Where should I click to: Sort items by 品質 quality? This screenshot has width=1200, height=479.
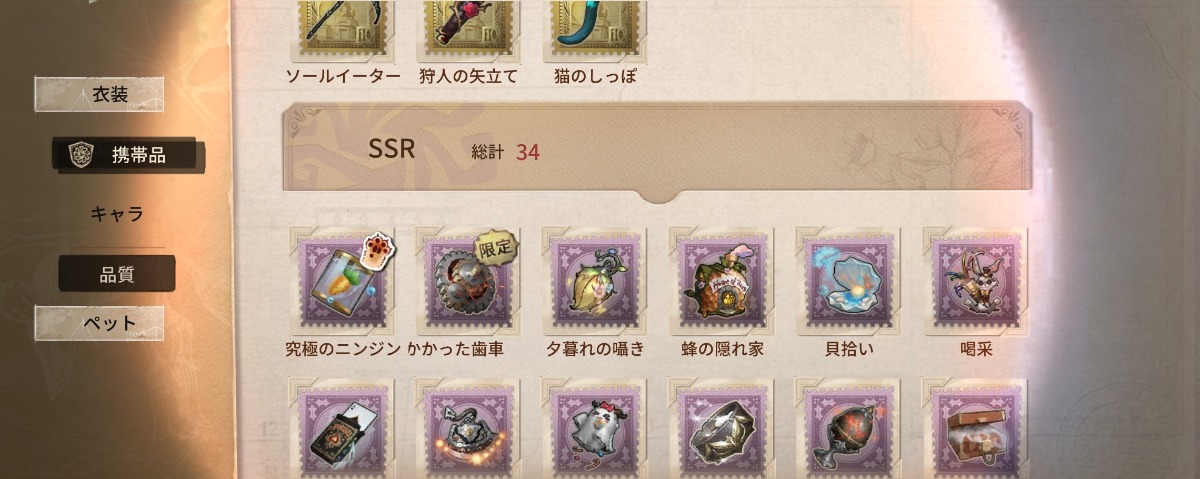click(x=117, y=273)
